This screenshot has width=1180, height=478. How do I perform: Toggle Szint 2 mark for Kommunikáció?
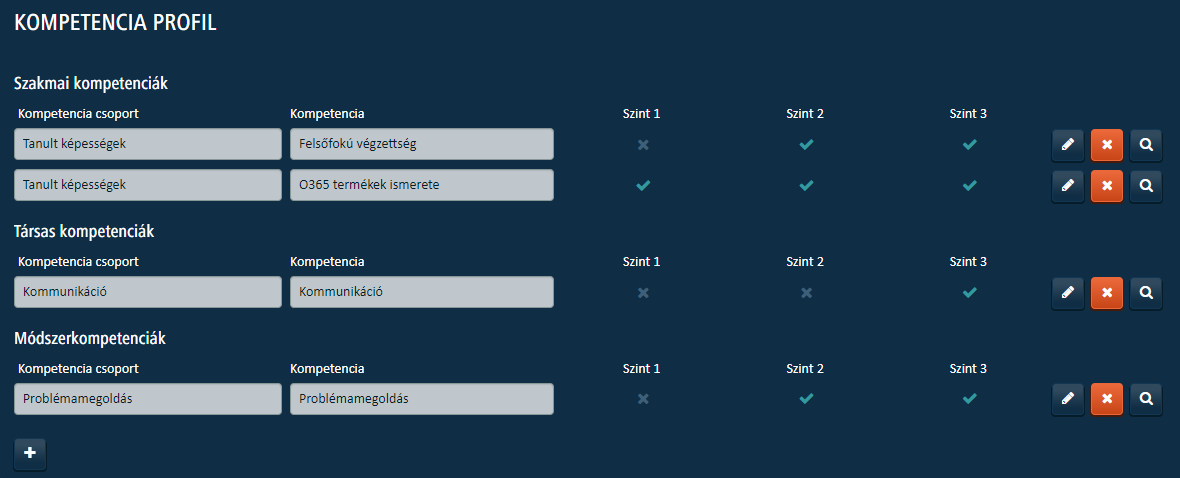806,292
